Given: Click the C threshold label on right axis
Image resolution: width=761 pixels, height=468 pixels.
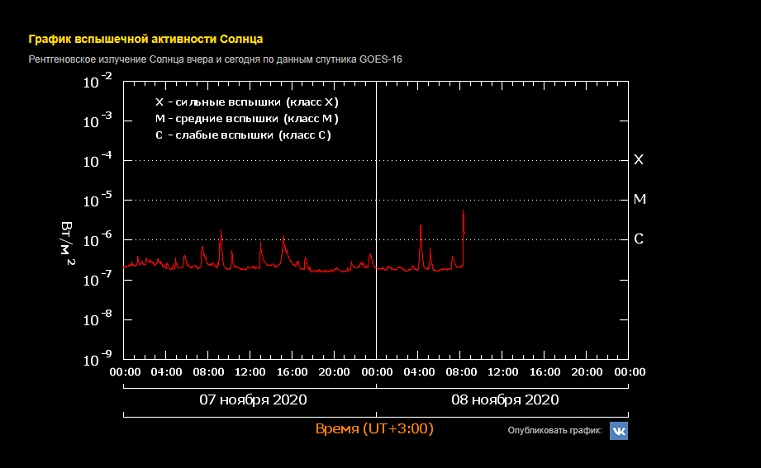Looking at the screenshot, I should [x=639, y=239].
